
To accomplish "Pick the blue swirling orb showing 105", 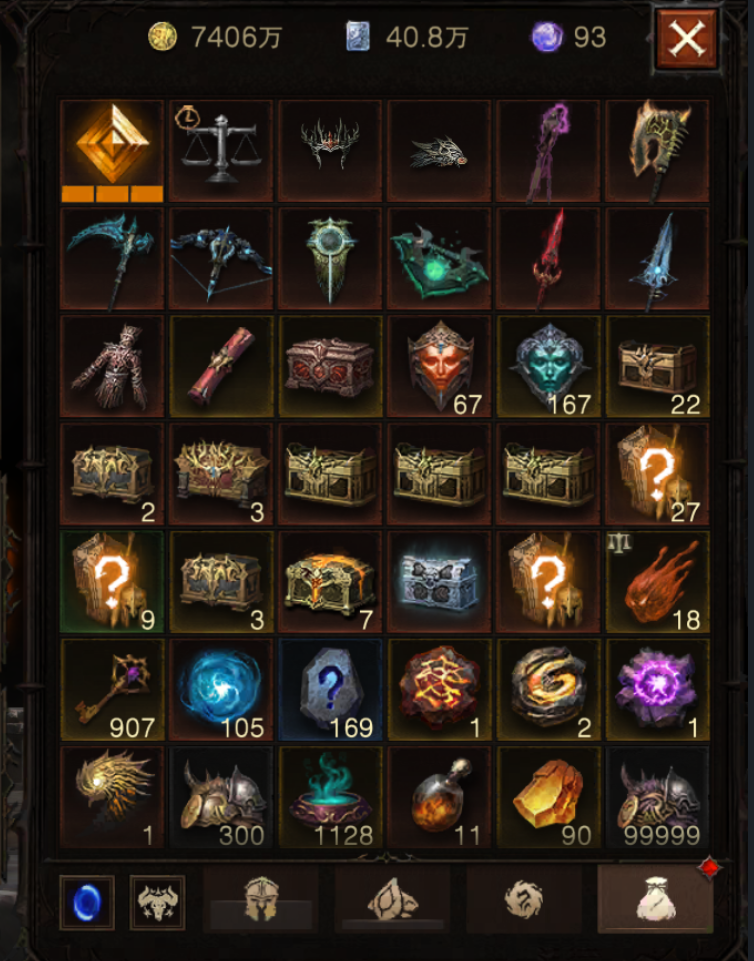I will click(221, 690).
